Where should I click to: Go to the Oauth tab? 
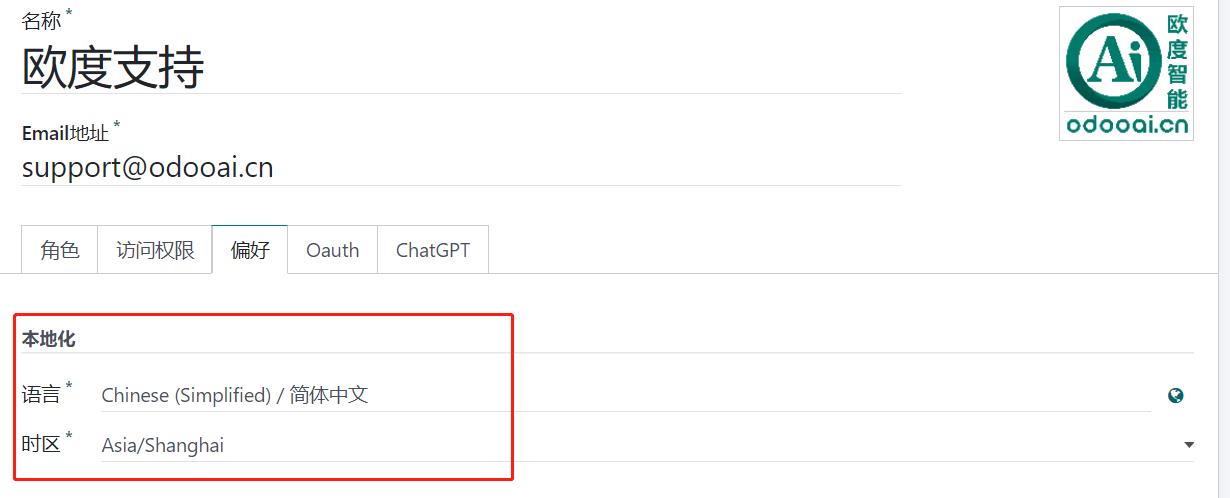click(x=333, y=250)
